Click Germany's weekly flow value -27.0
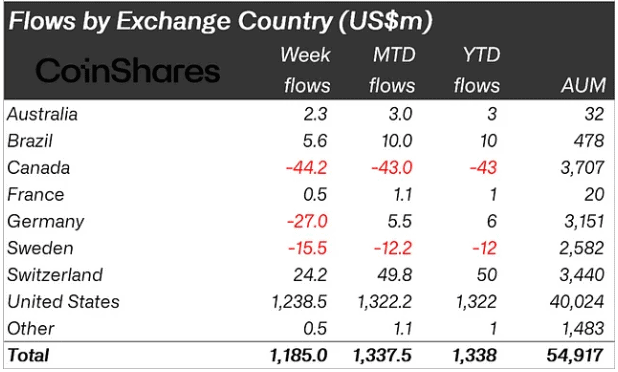 coord(307,221)
